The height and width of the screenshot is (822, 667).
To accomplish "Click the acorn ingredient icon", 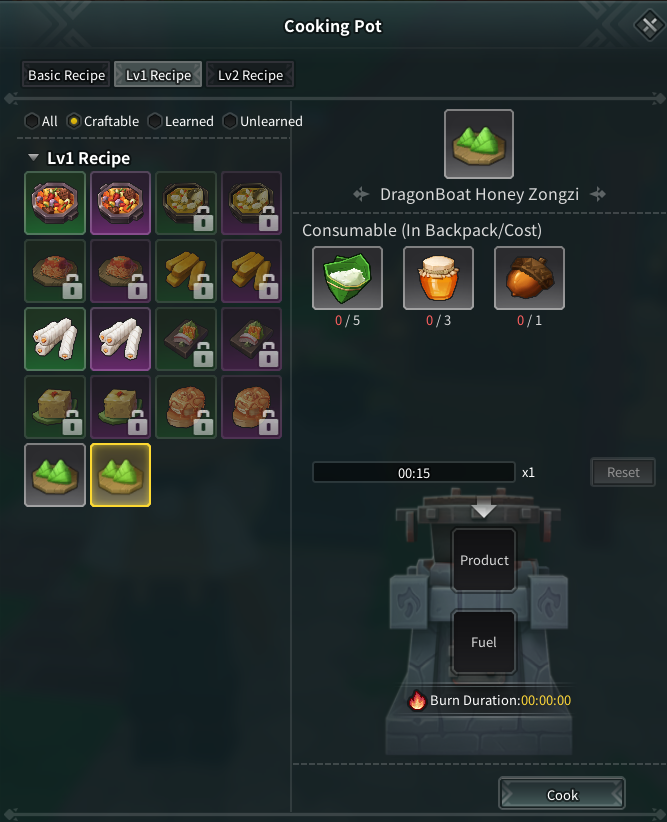I will (x=529, y=278).
